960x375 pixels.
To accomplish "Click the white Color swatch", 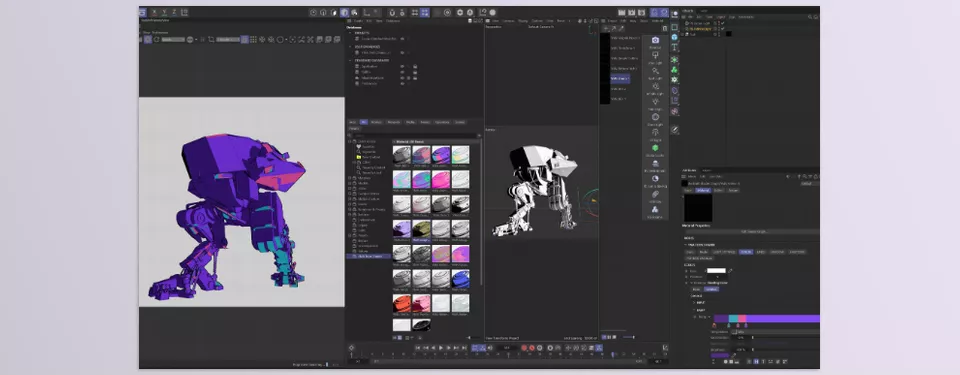I will [x=716, y=271].
